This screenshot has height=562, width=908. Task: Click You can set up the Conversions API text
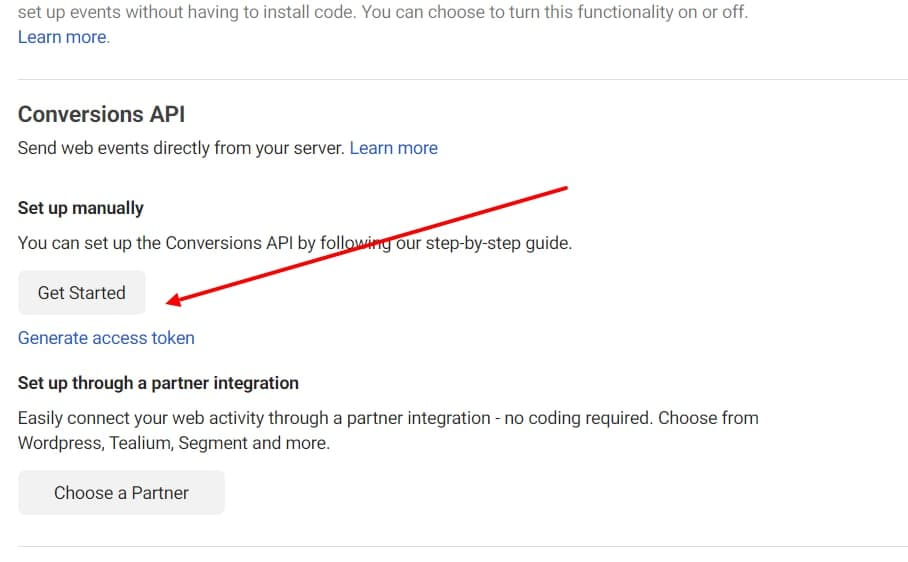[160, 243]
